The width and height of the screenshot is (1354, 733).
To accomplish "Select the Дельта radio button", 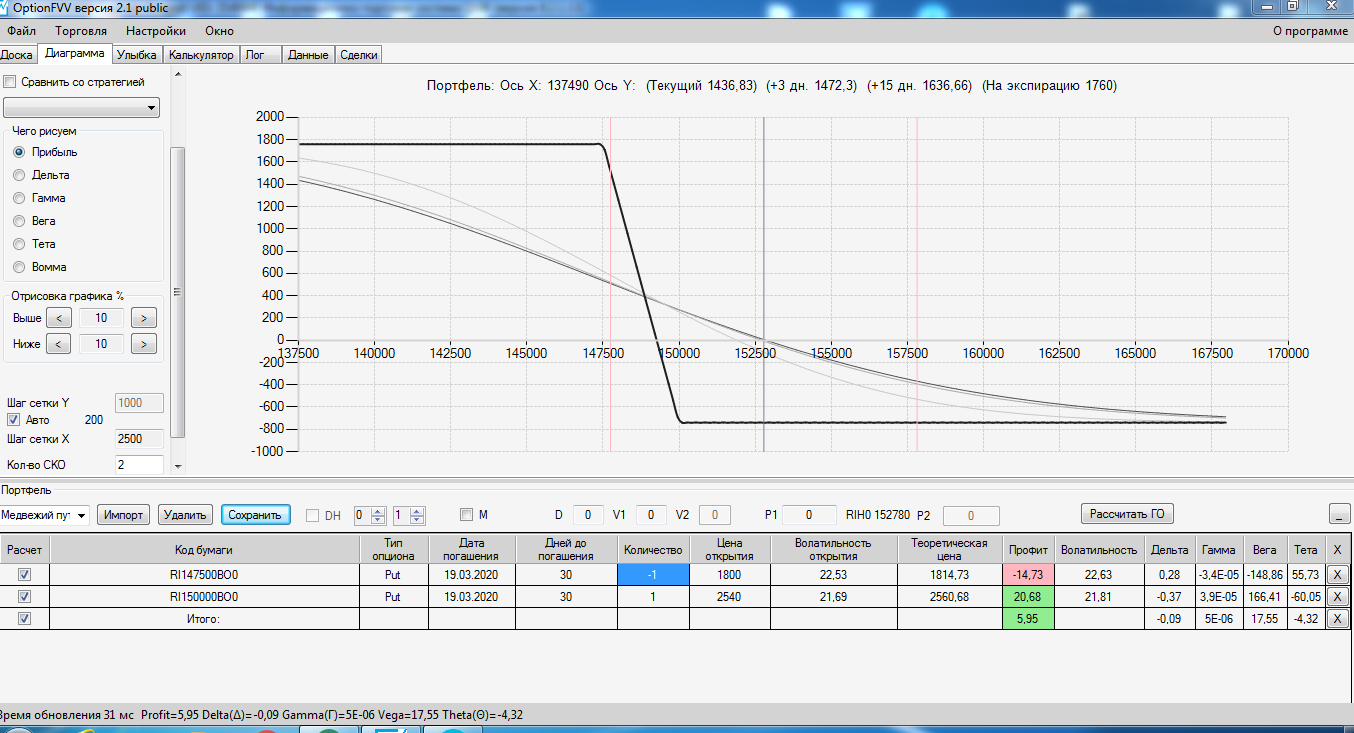I will coord(19,175).
